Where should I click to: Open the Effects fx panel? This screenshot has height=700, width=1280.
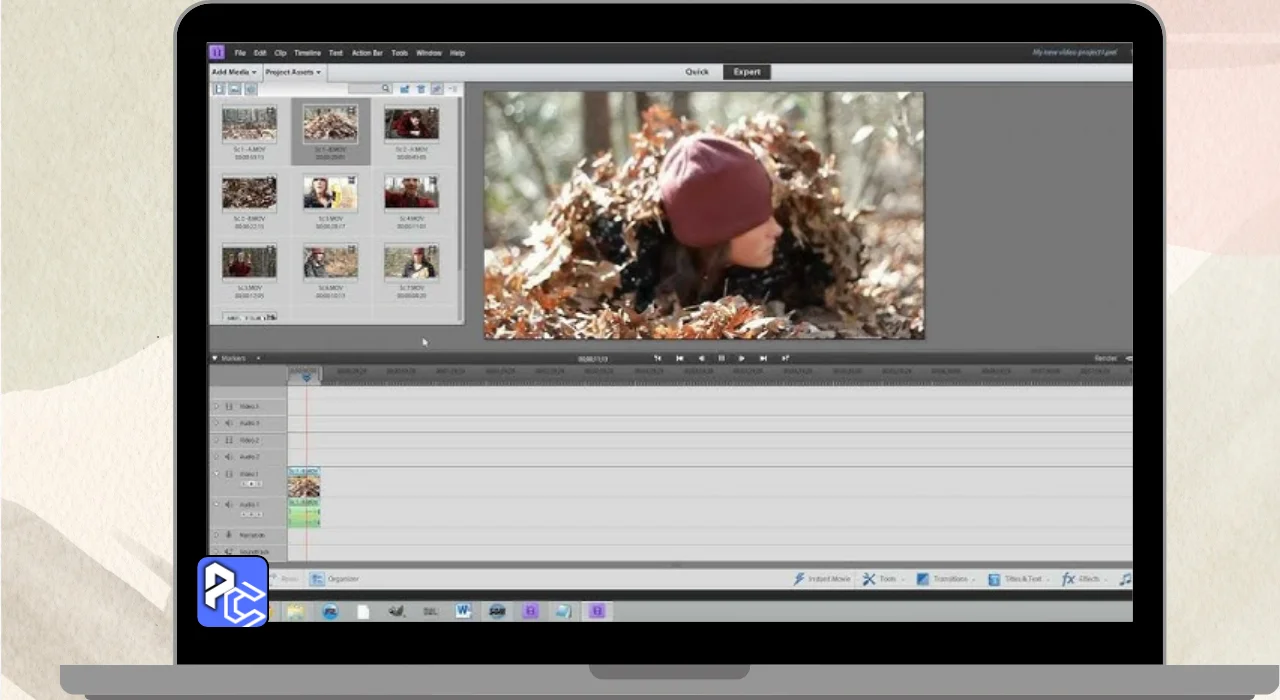point(1069,579)
